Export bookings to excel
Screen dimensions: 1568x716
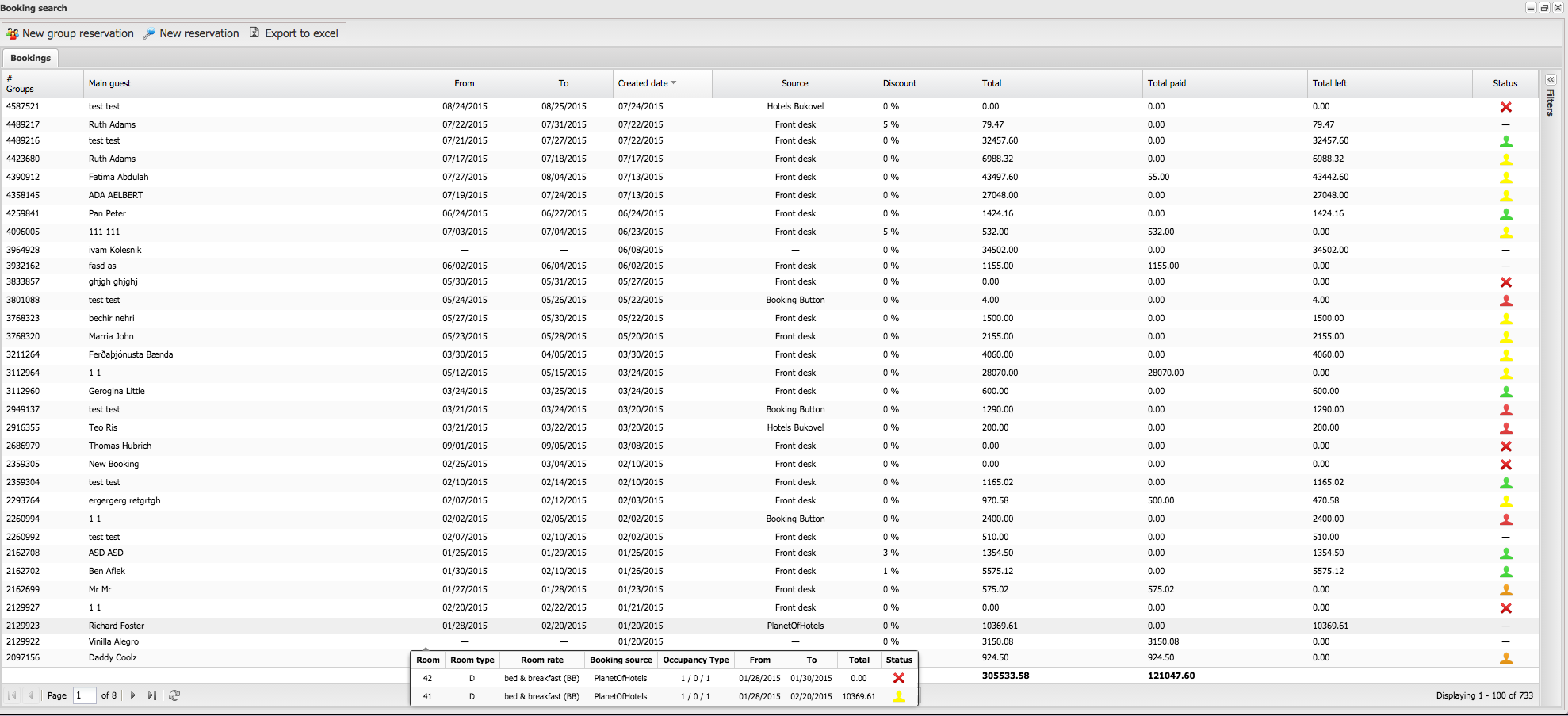point(294,33)
